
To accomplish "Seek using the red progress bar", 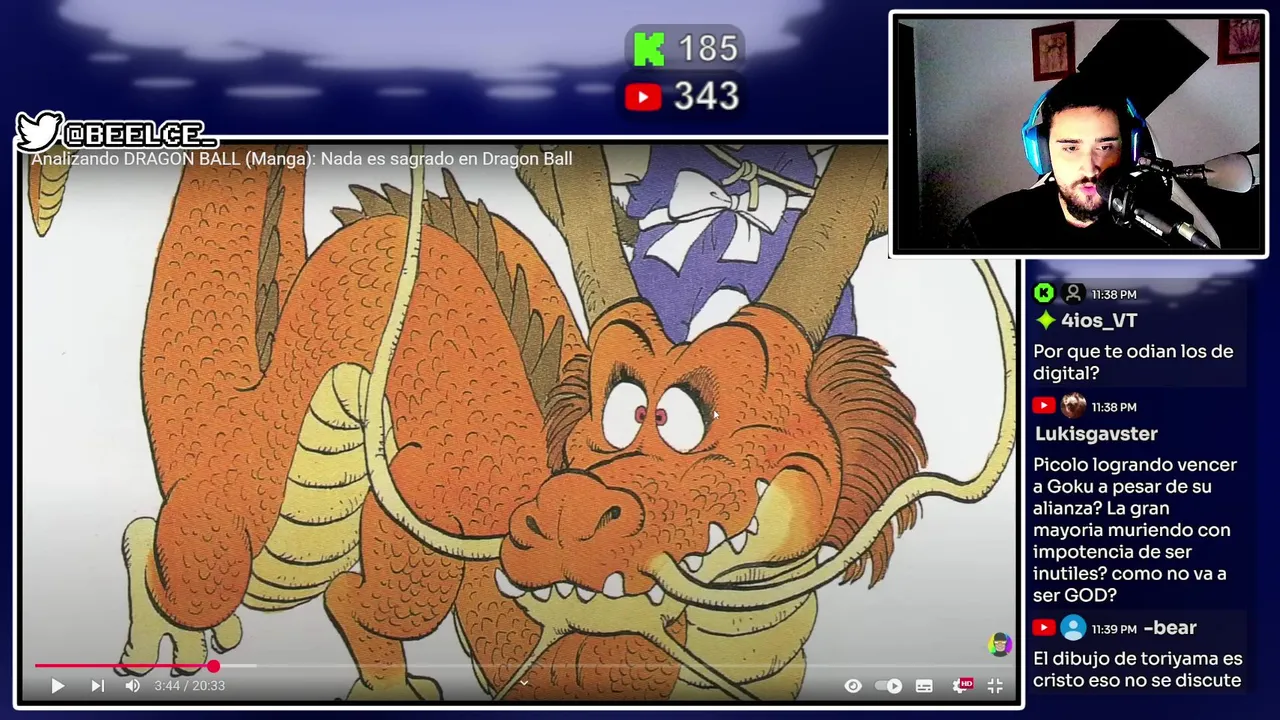I will click(x=519, y=666).
